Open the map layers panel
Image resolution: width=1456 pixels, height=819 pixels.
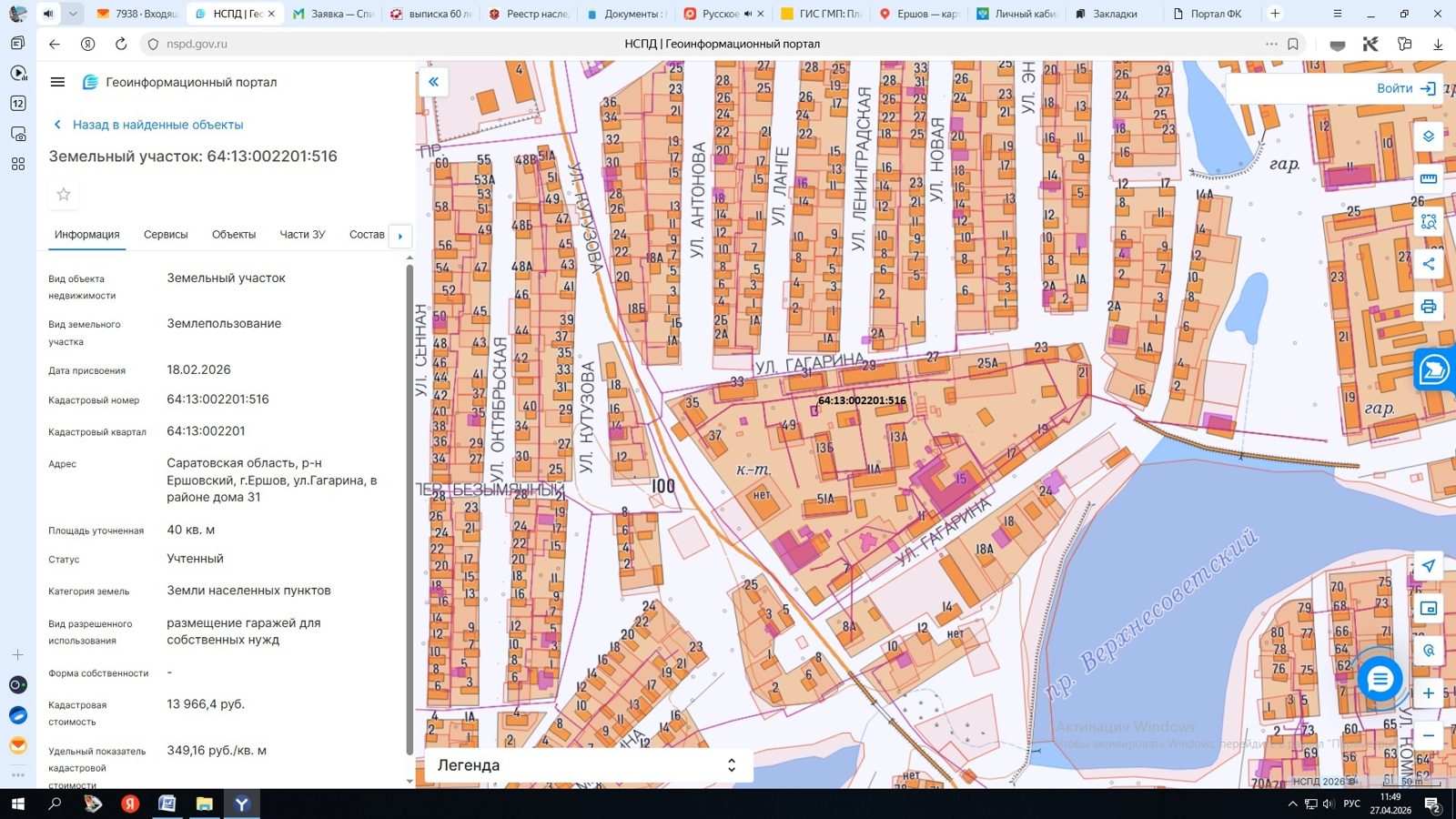point(1428,136)
